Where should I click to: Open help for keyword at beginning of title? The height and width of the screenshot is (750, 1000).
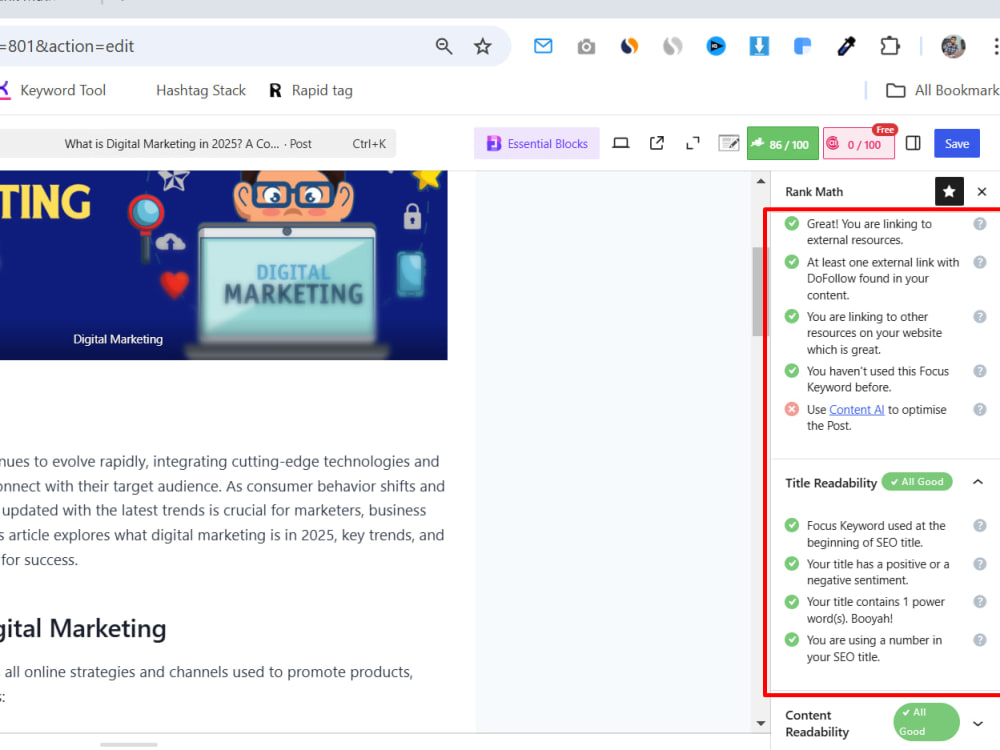[980, 526]
